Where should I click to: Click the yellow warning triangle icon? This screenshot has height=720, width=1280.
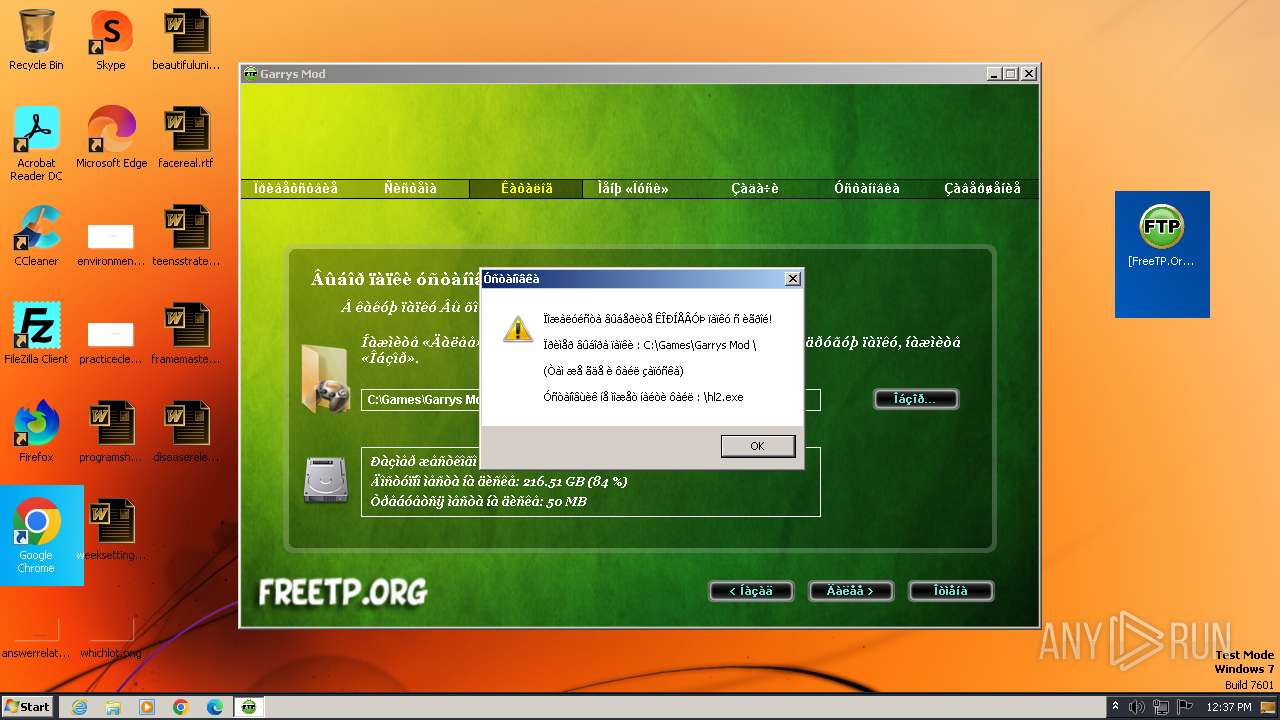[x=517, y=328]
